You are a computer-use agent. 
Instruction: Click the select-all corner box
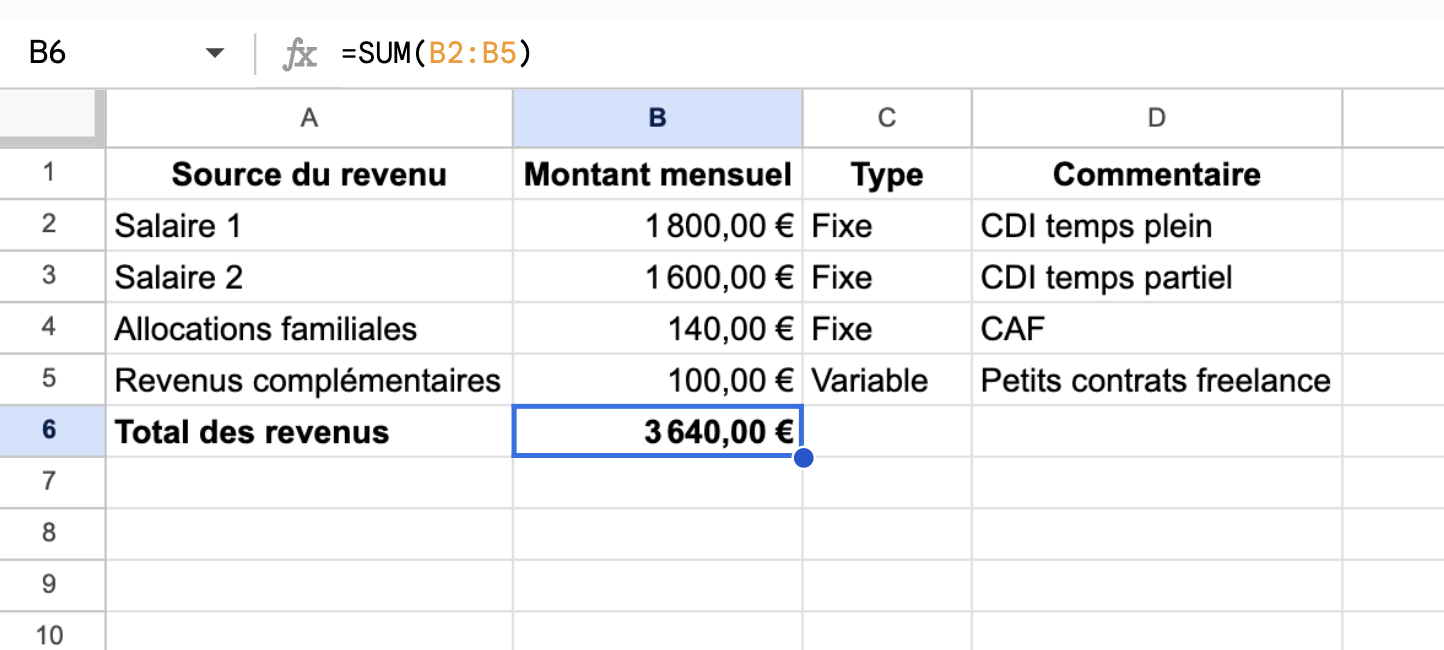click(x=52, y=118)
